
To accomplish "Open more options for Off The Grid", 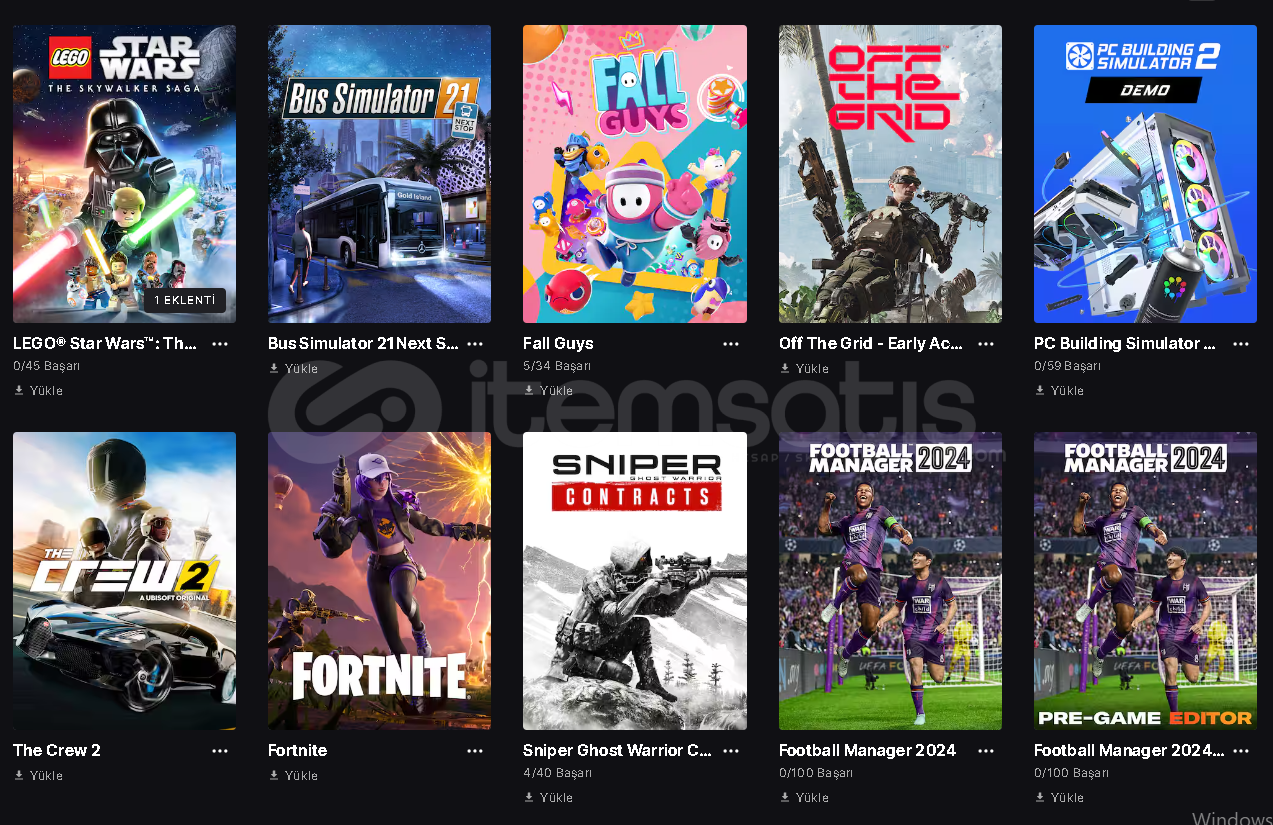I will pyautogui.click(x=986, y=344).
